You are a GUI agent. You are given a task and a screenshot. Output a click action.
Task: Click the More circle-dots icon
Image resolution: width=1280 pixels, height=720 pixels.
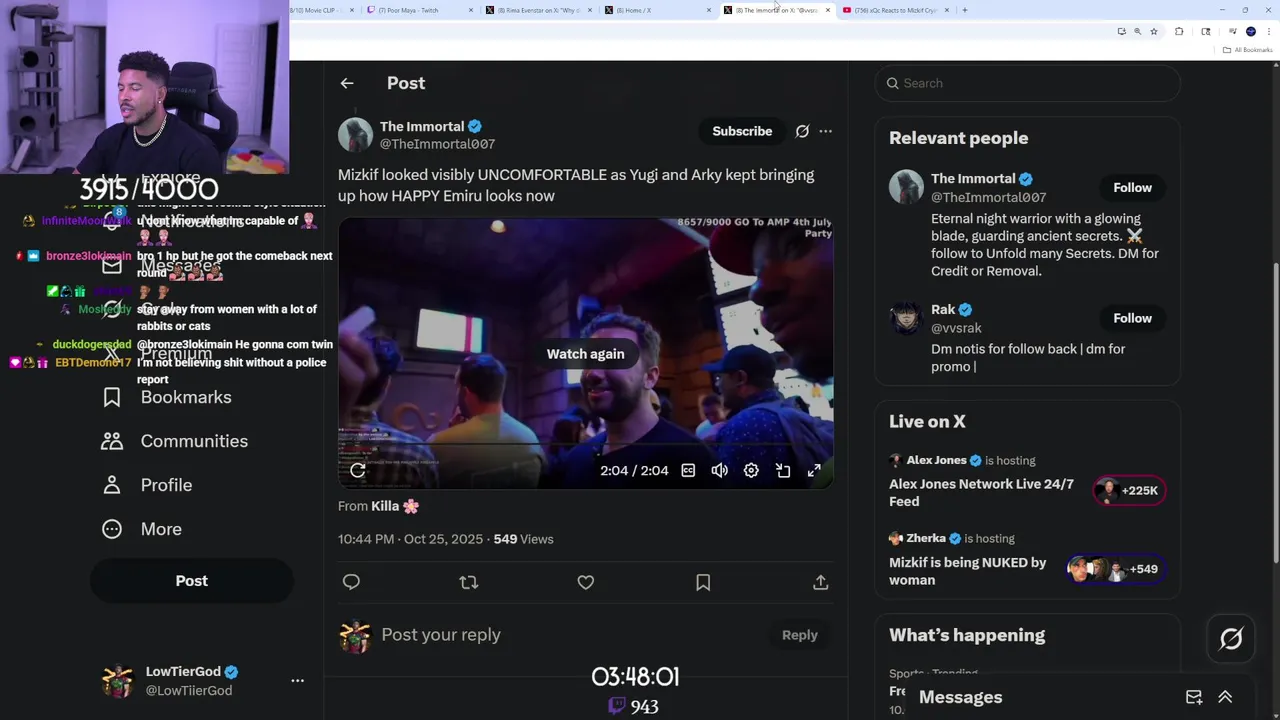(x=112, y=529)
